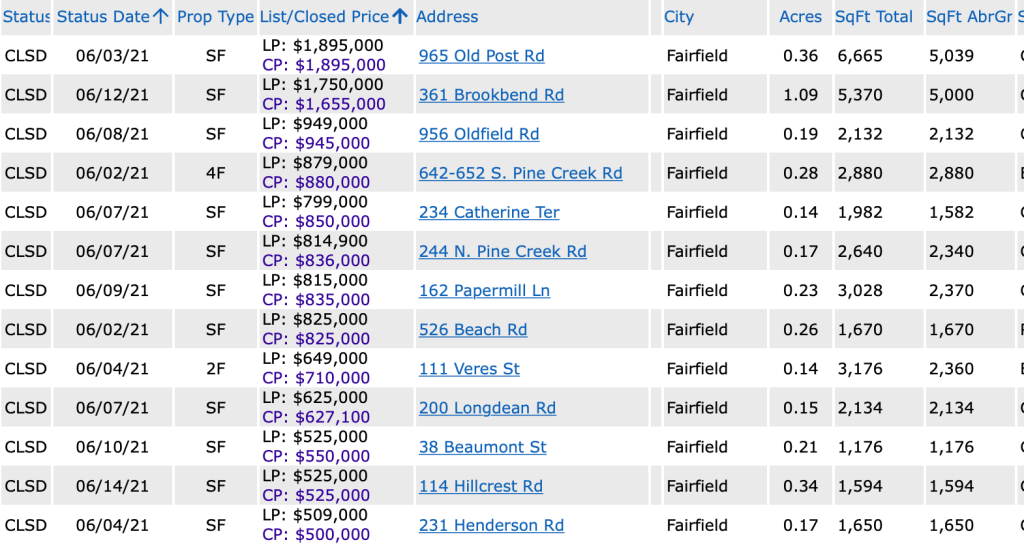1024x553 pixels.
Task: View 642-652 S. Pine Creek Rd listing
Action: [520, 173]
